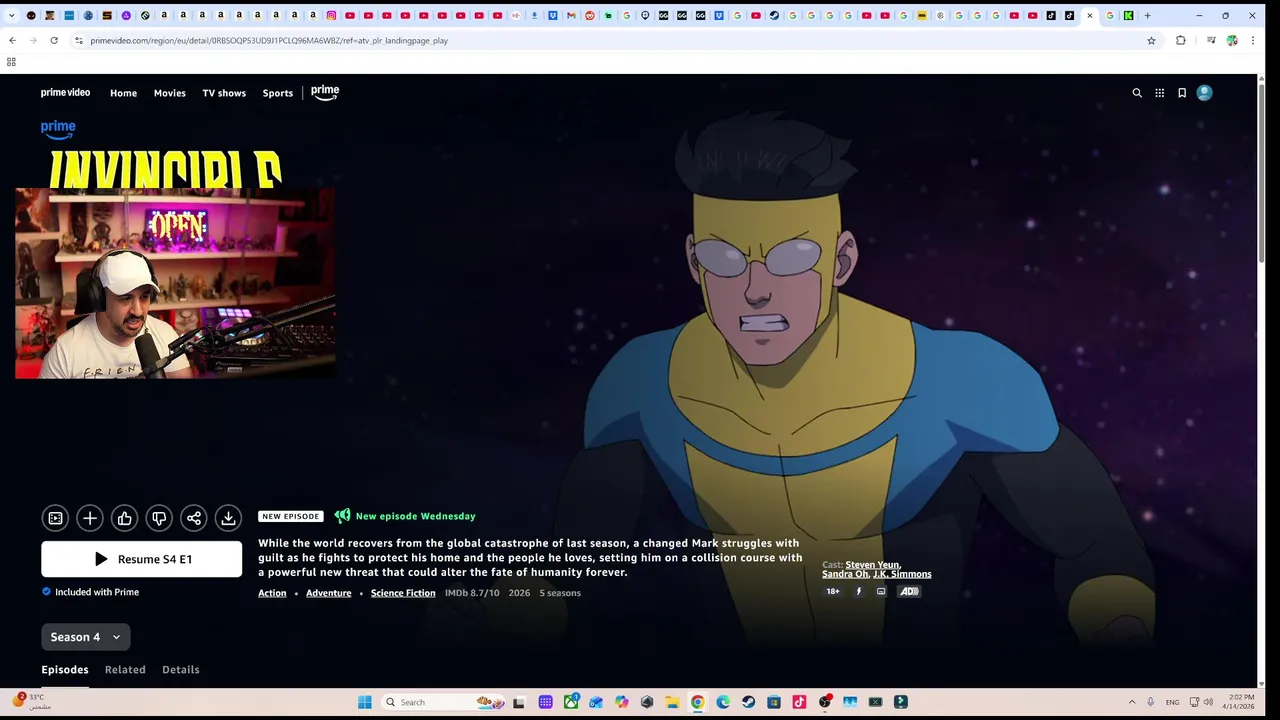Click the address bar URL field
The height and width of the screenshot is (720, 1280).
610,40
